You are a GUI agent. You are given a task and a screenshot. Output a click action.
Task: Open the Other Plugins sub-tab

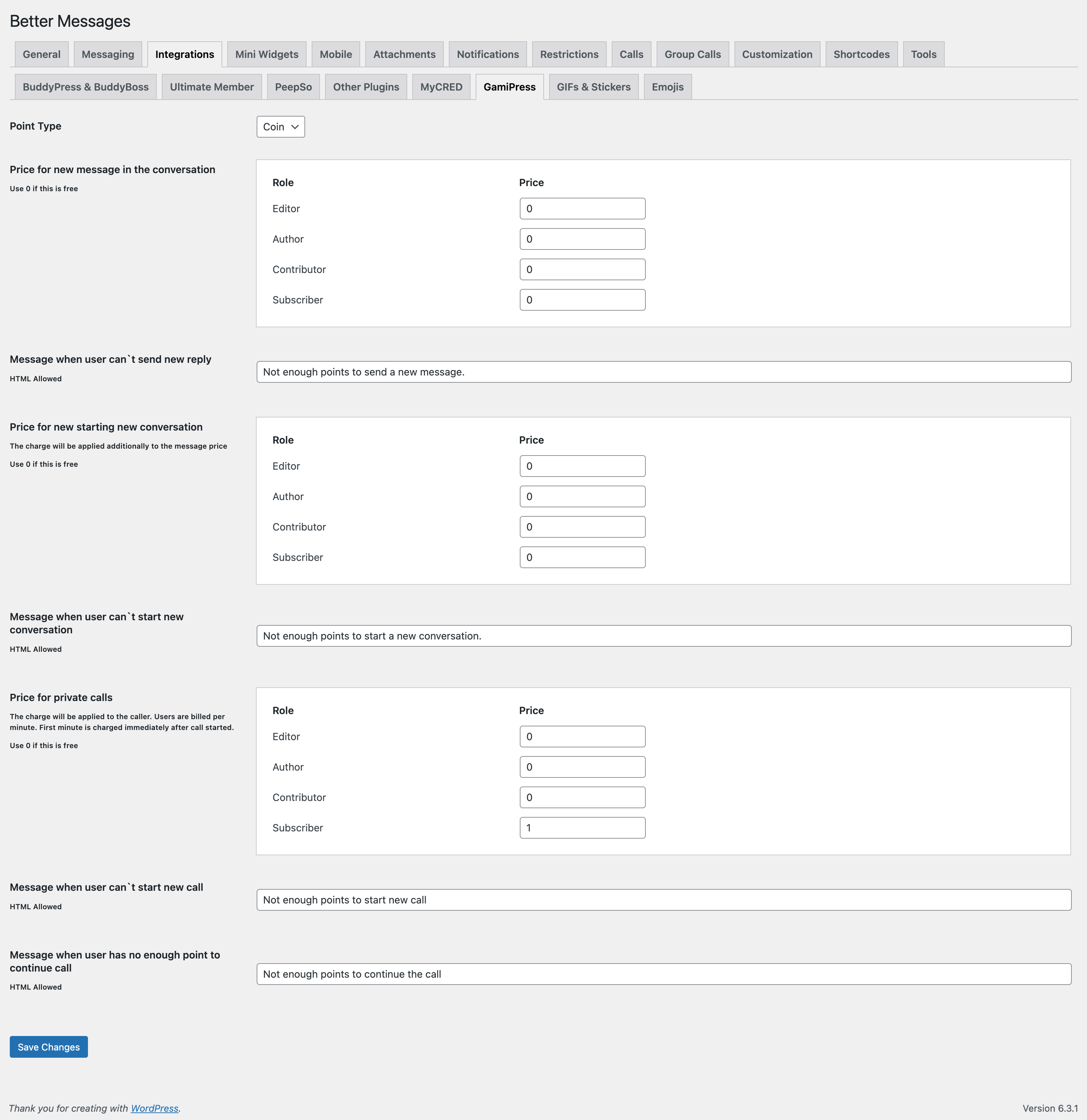[366, 87]
